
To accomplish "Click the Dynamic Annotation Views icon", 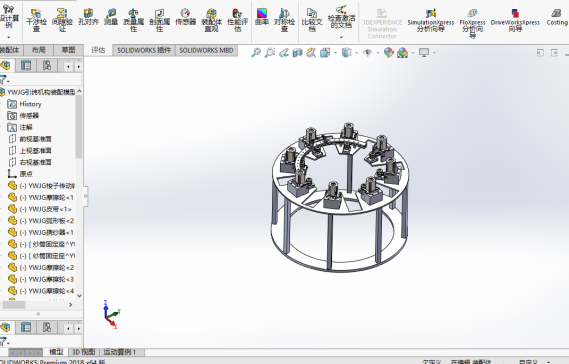I will tap(311, 53).
